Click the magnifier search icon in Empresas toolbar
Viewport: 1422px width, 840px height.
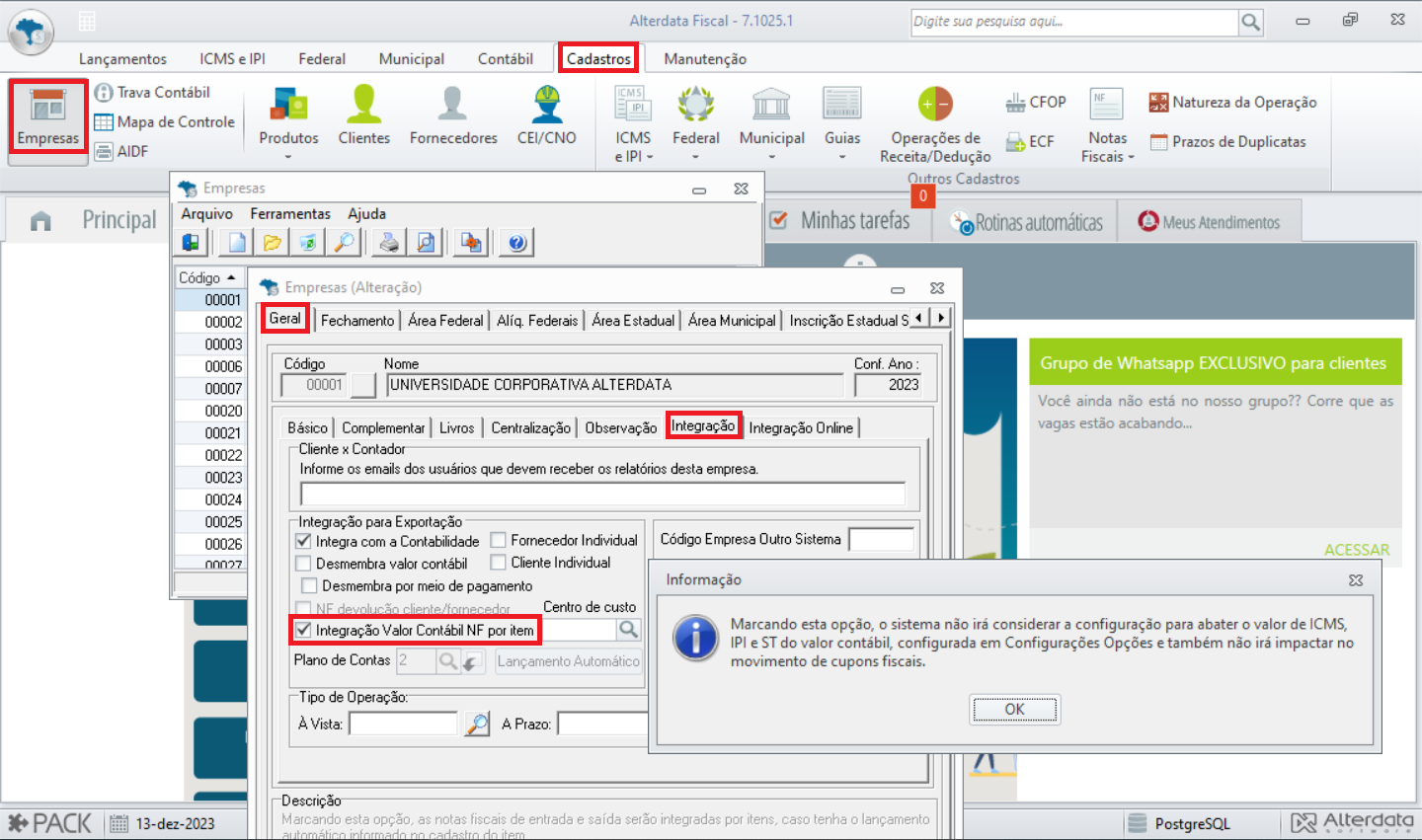click(344, 242)
